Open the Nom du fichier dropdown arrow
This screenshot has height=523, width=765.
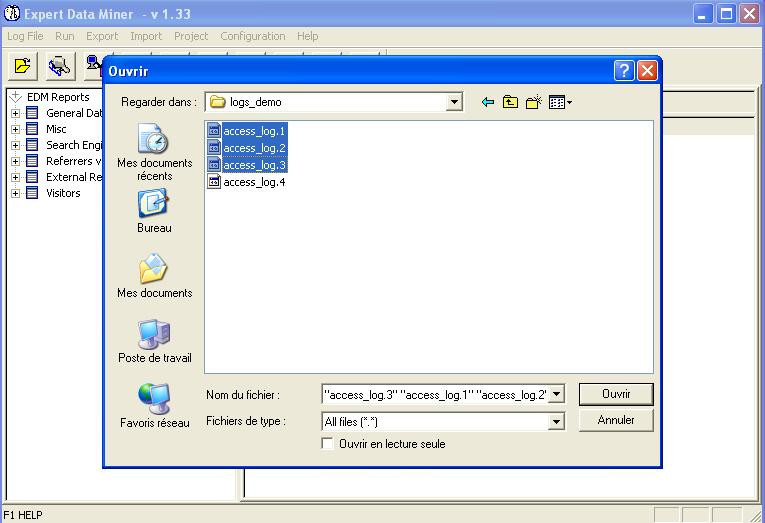pos(556,394)
